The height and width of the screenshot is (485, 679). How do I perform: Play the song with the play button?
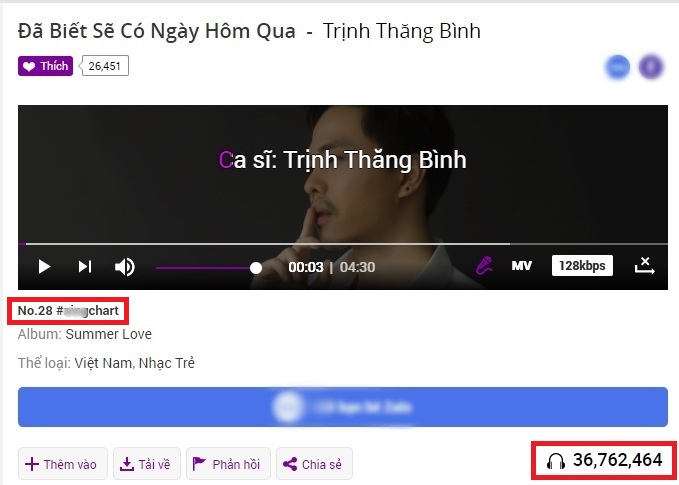(44, 267)
